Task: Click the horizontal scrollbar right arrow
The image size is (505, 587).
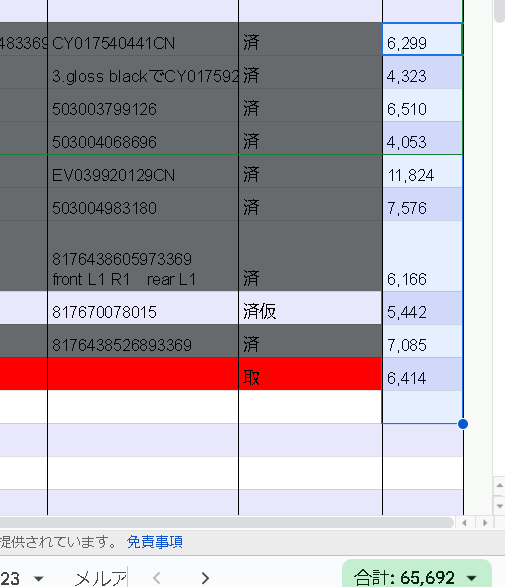Action: click(x=485, y=523)
